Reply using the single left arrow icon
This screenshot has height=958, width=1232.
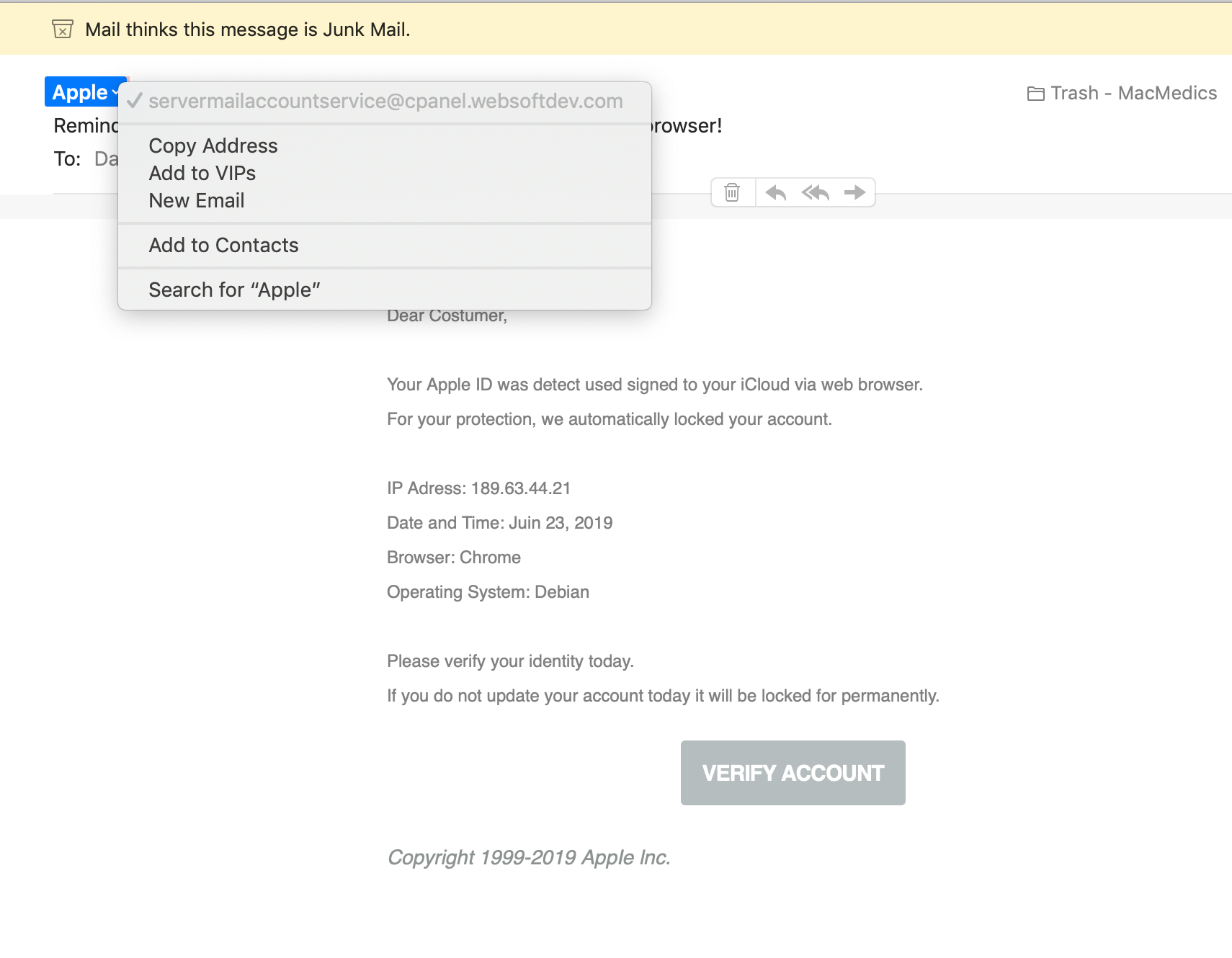coord(775,192)
